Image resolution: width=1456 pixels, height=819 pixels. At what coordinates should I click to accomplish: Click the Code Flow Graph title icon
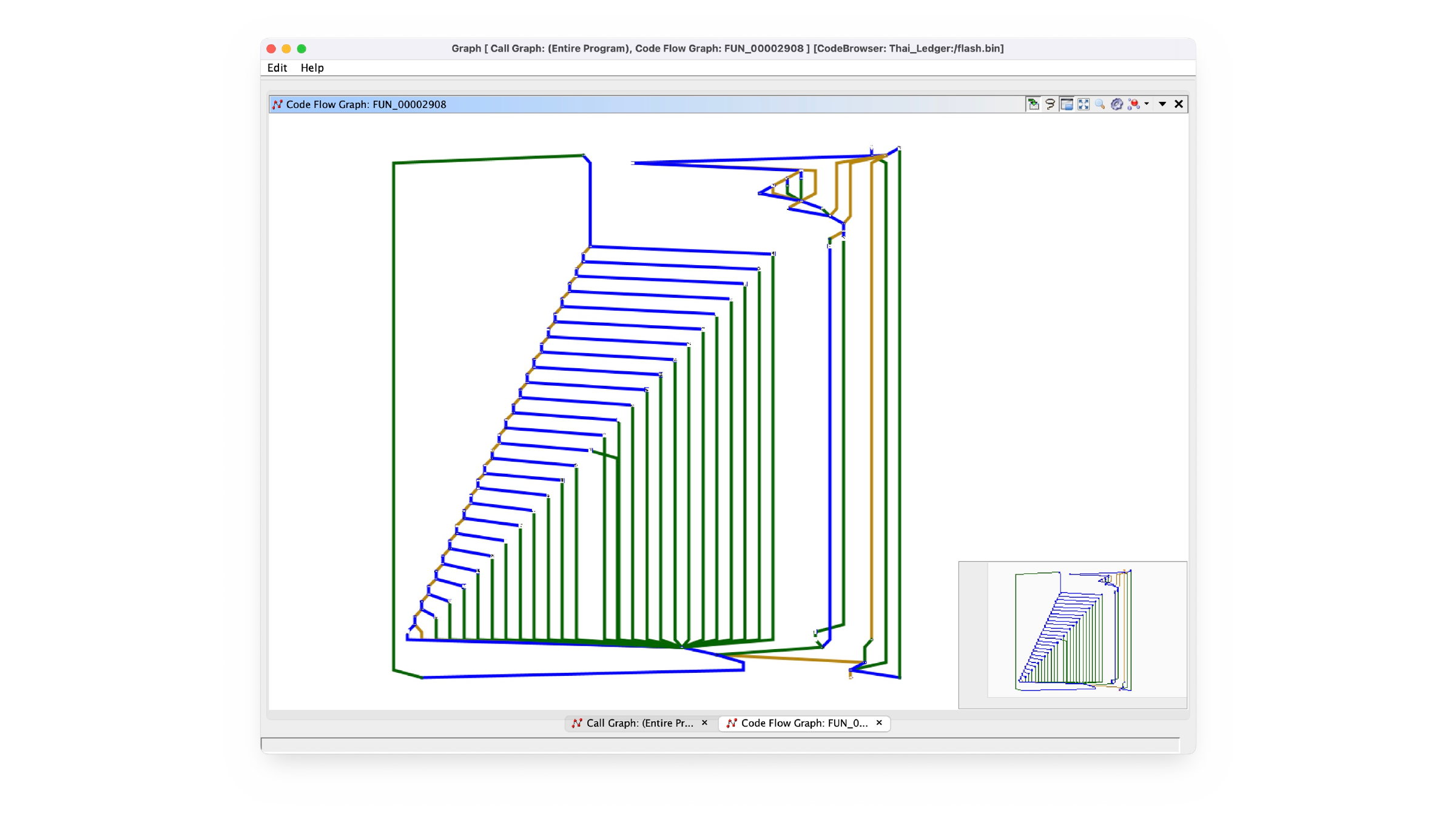click(x=277, y=104)
